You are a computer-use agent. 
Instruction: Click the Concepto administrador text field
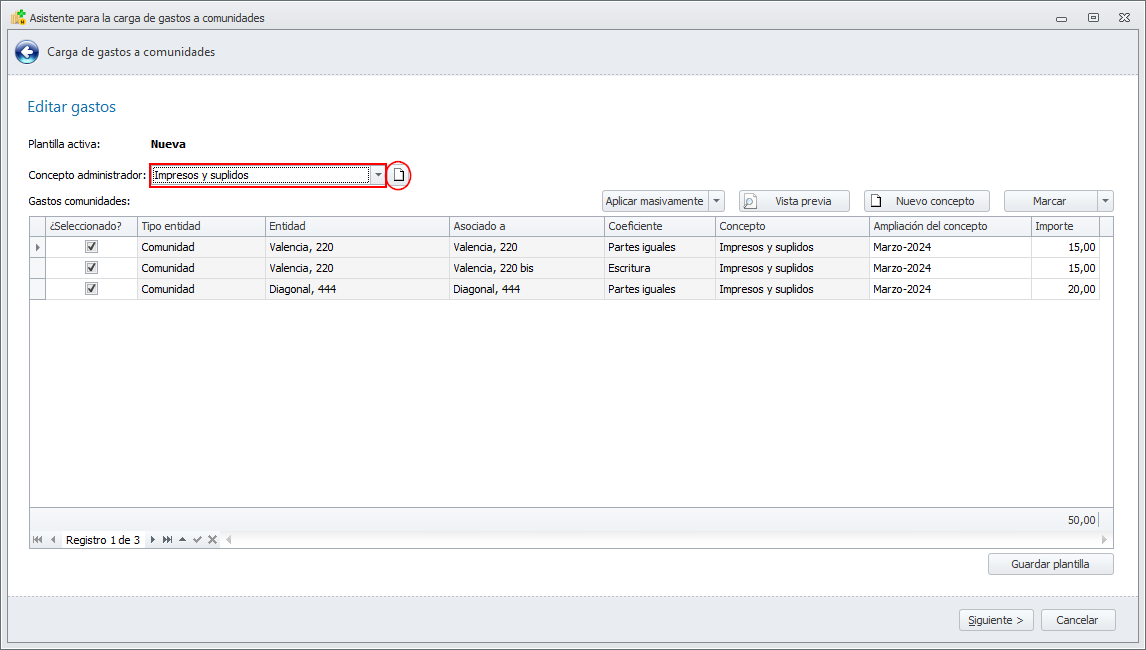point(261,175)
